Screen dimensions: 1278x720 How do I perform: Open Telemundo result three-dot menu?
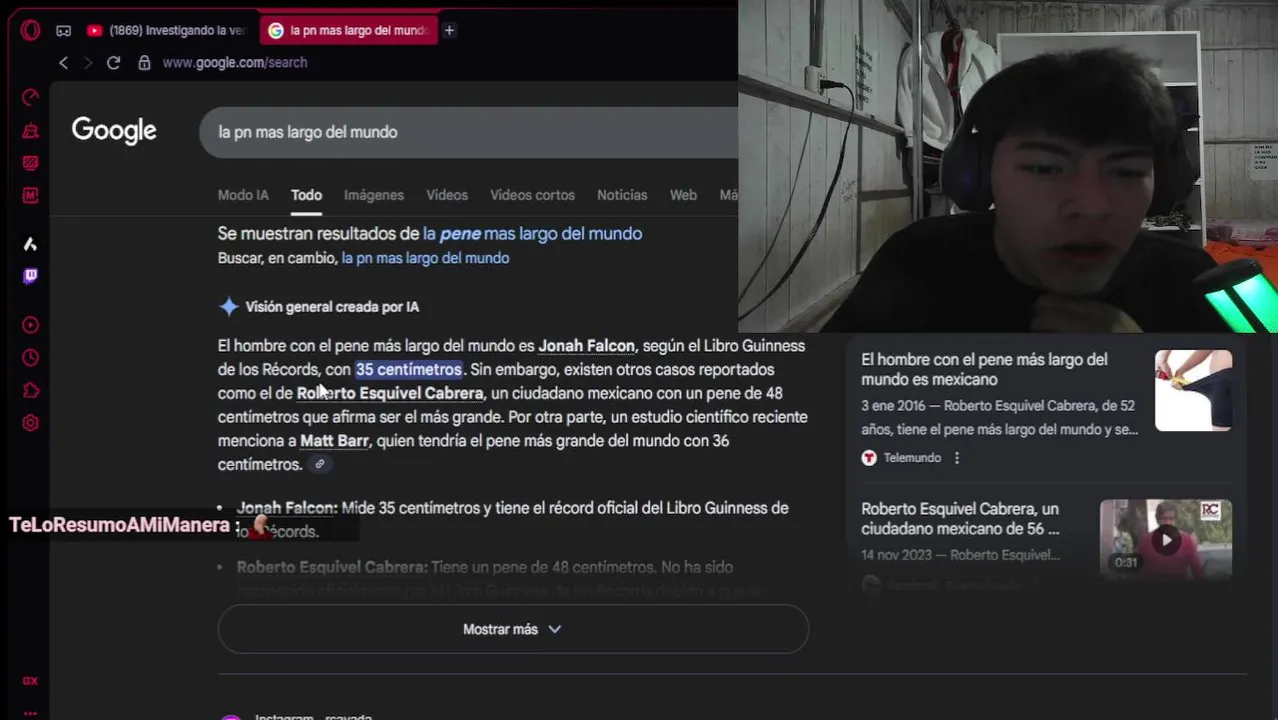[956, 458]
